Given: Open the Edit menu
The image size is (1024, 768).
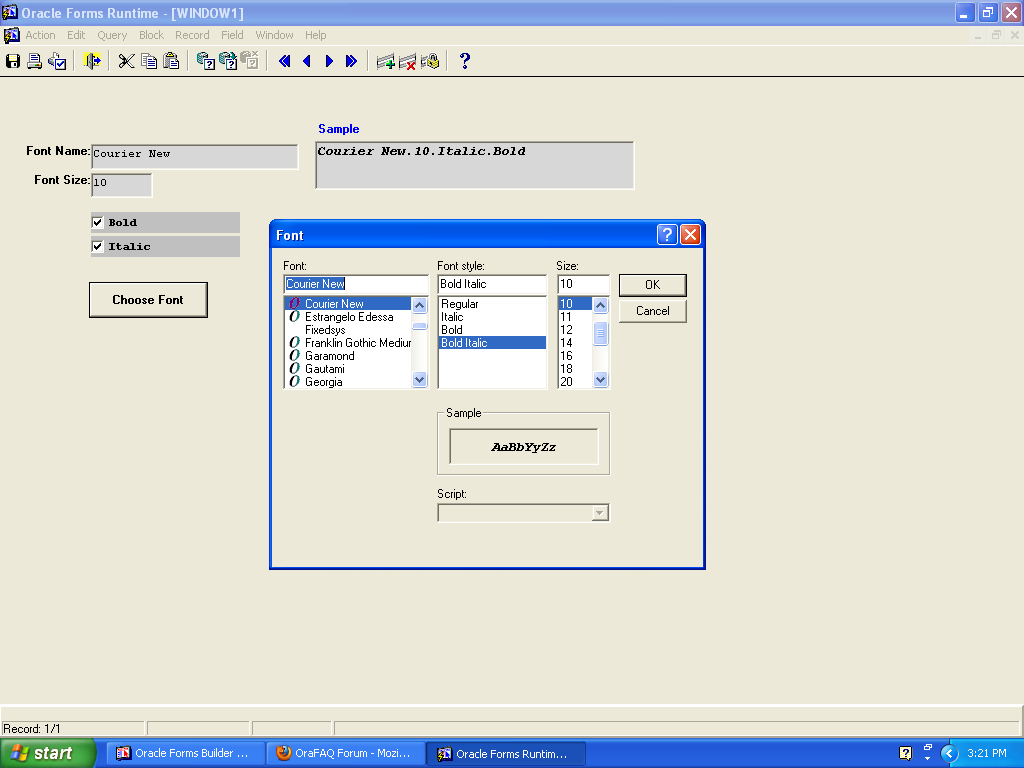Looking at the screenshot, I should tap(76, 35).
